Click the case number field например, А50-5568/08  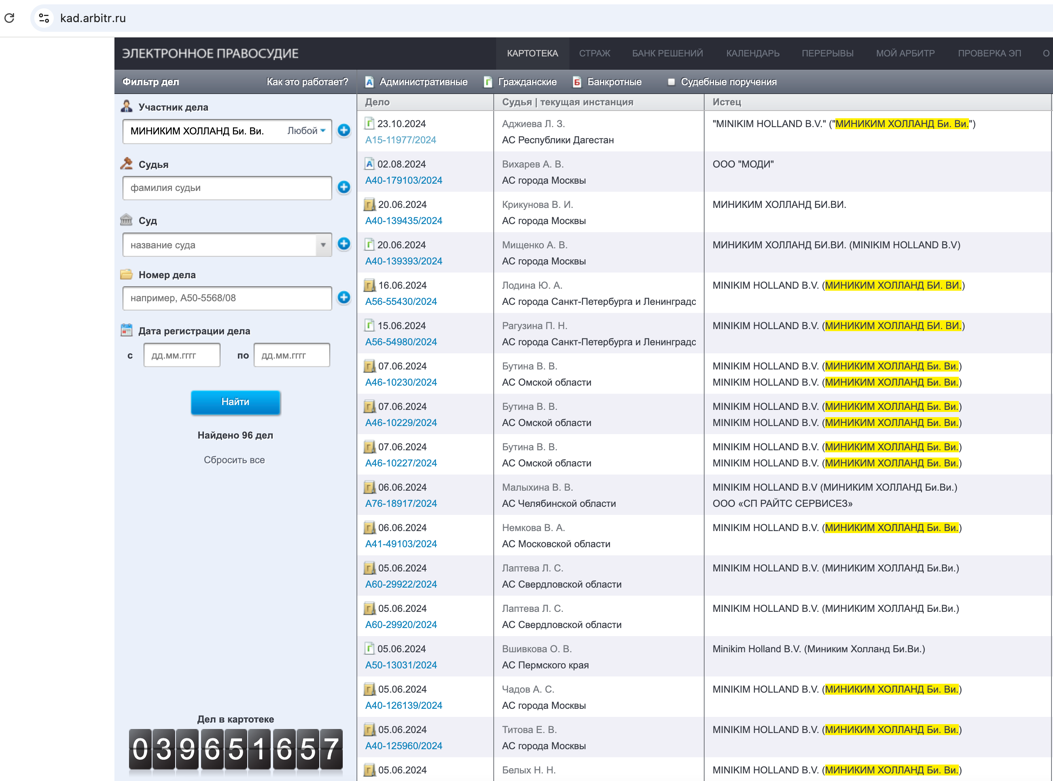[227, 298]
